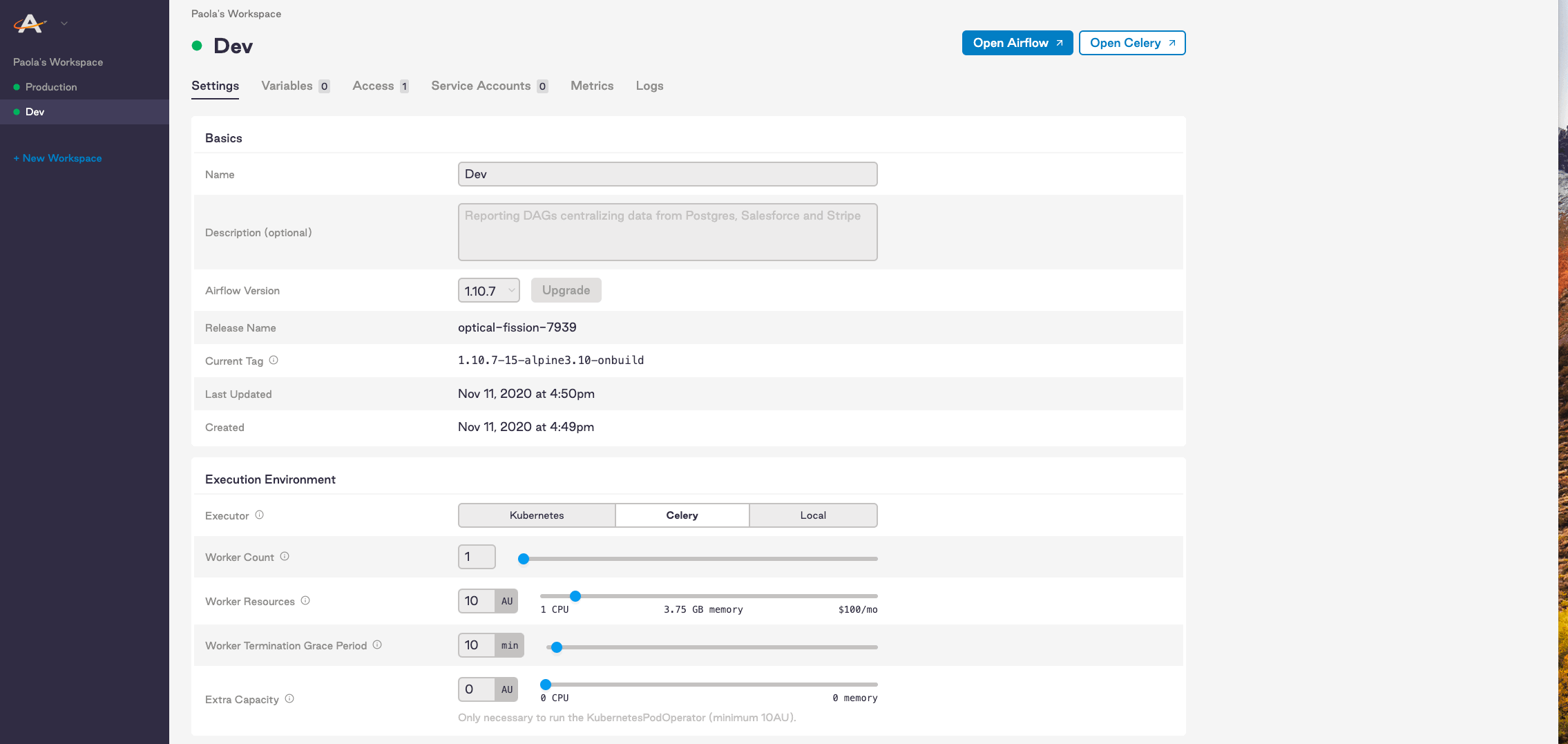Click the external link arrow on Open Celery
Image resolution: width=1568 pixels, height=744 pixels.
[x=1172, y=42]
